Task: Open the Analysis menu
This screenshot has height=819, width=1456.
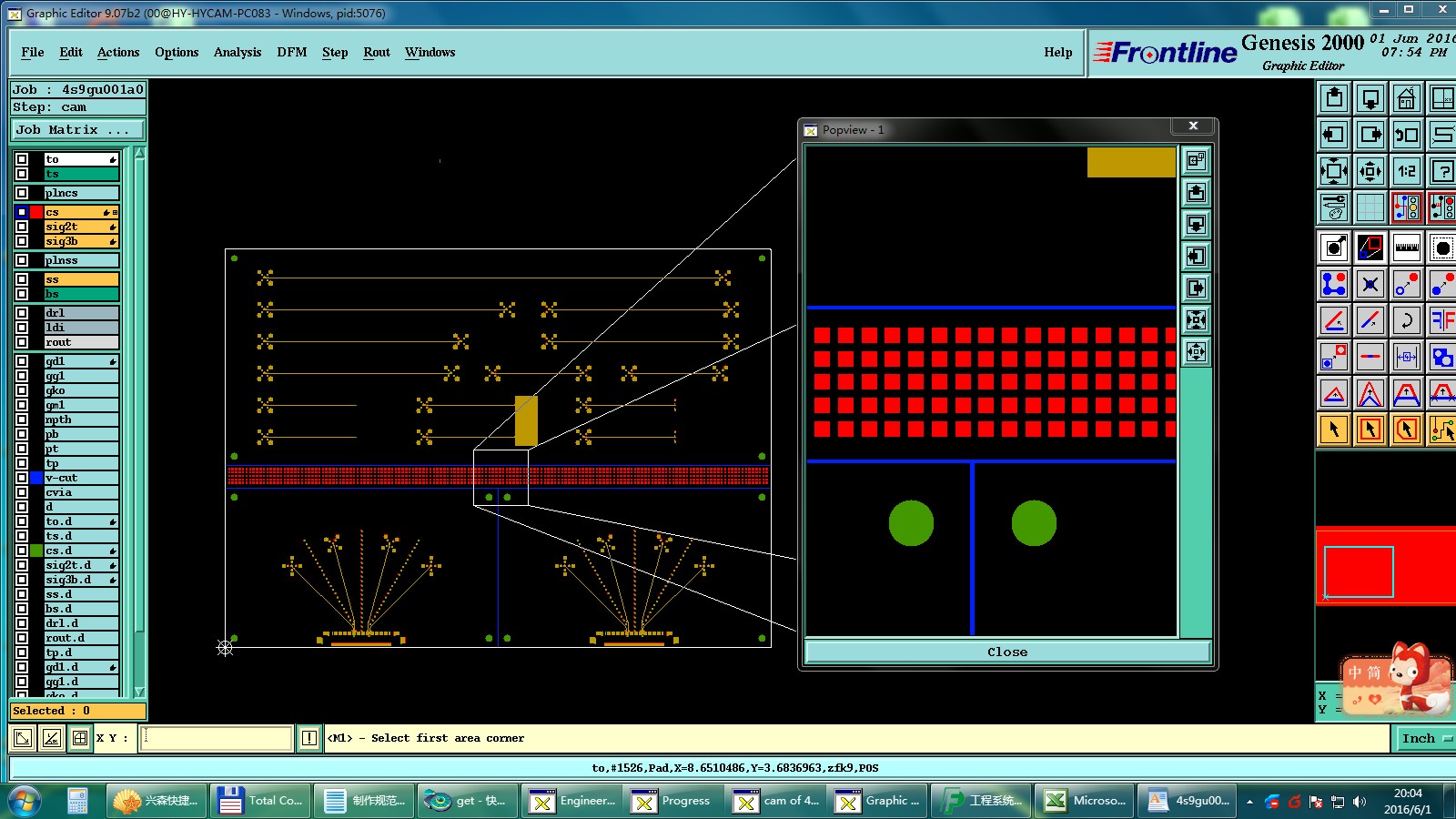Action: 238,52
